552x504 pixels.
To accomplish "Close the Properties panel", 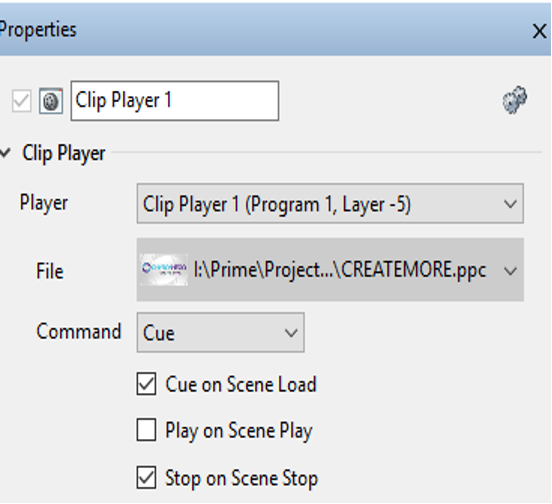I will pyautogui.click(x=539, y=32).
